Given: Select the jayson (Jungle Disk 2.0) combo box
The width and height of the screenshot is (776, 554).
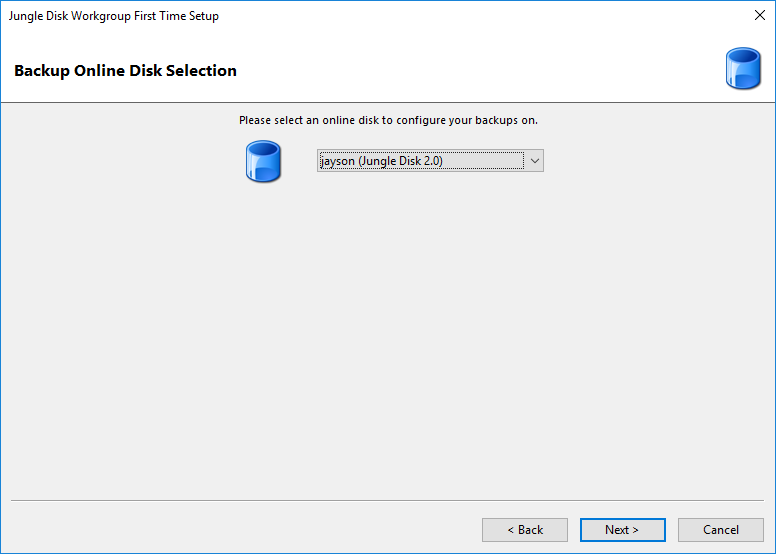Looking at the screenshot, I should tap(430, 161).
